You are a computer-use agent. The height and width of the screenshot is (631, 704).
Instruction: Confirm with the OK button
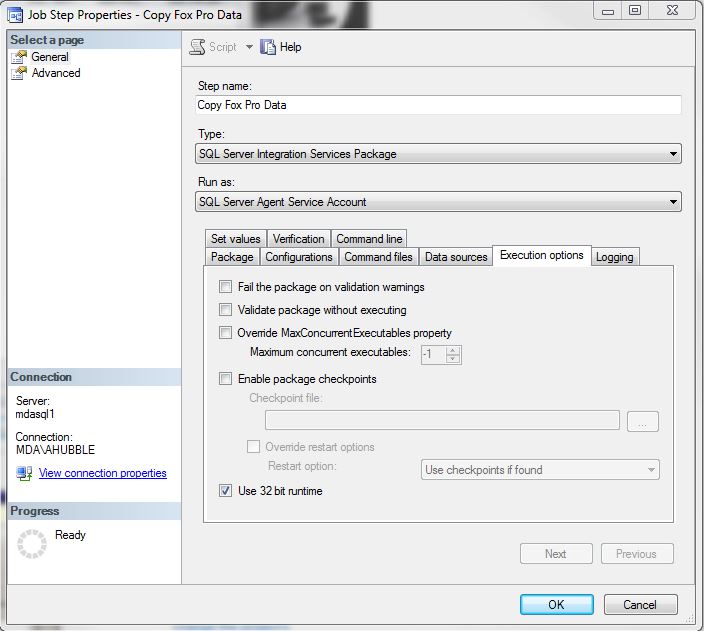tap(557, 605)
